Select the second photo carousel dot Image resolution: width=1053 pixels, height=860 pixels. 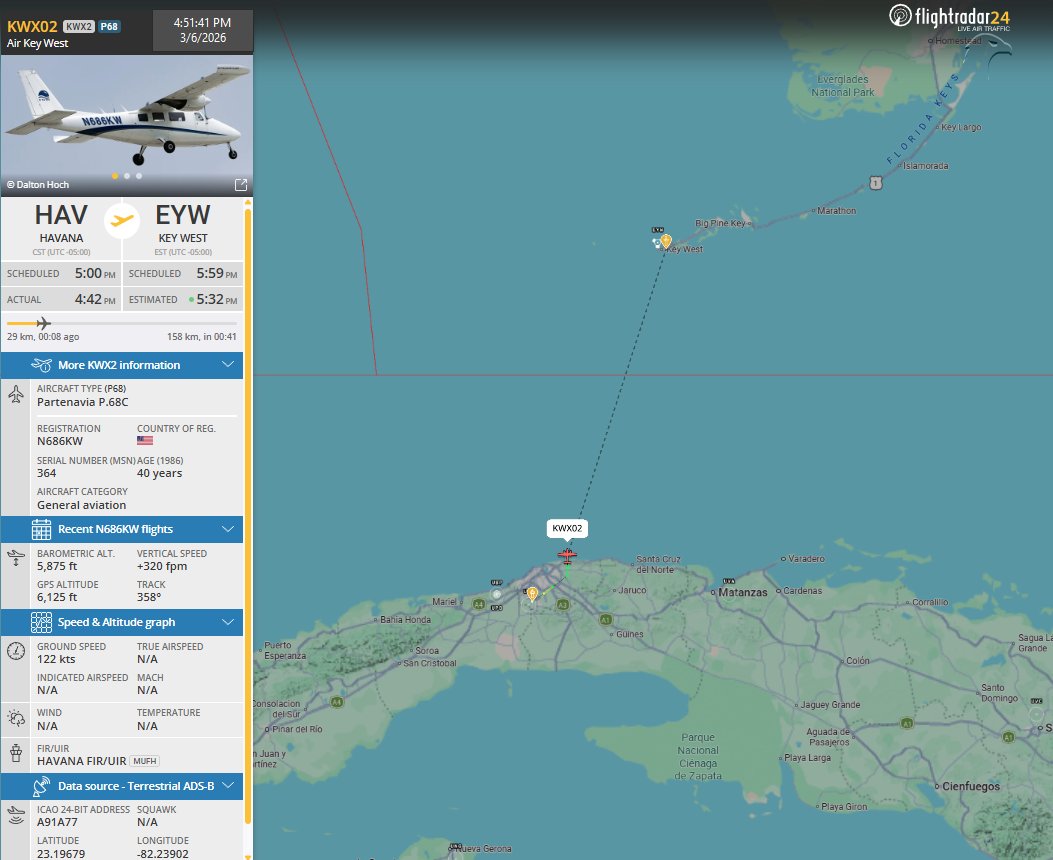(x=126, y=175)
